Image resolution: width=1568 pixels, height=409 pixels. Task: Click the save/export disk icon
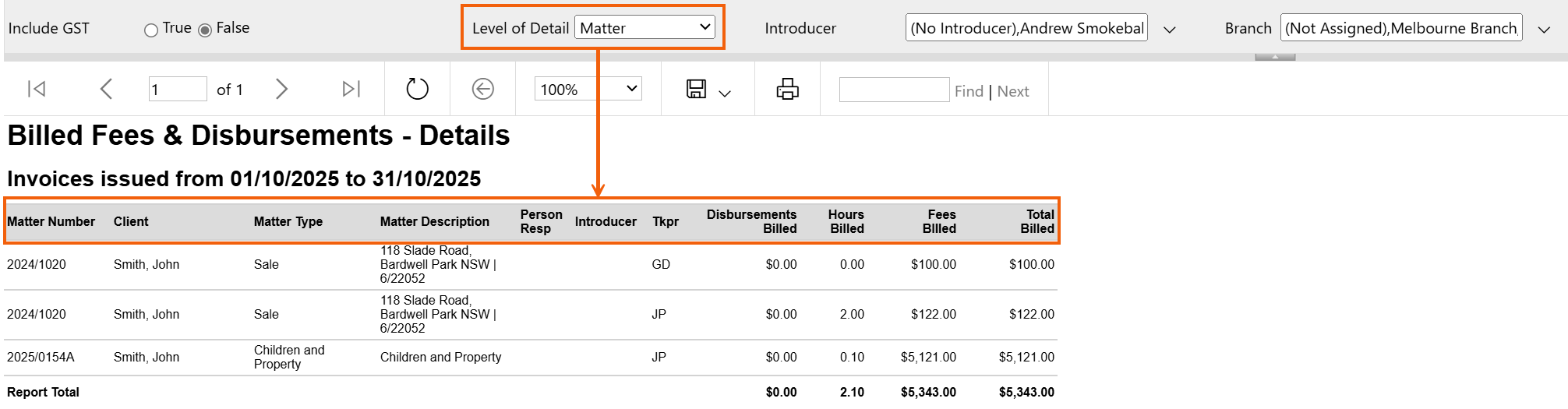click(696, 90)
